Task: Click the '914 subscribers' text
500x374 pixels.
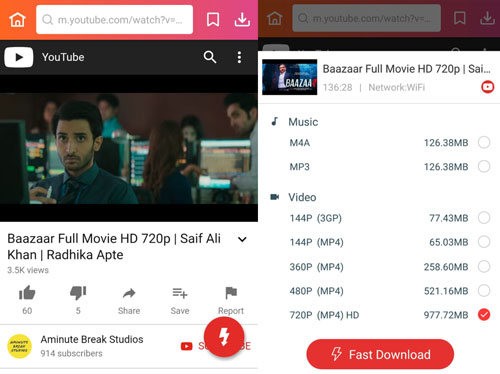Action: point(71,353)
